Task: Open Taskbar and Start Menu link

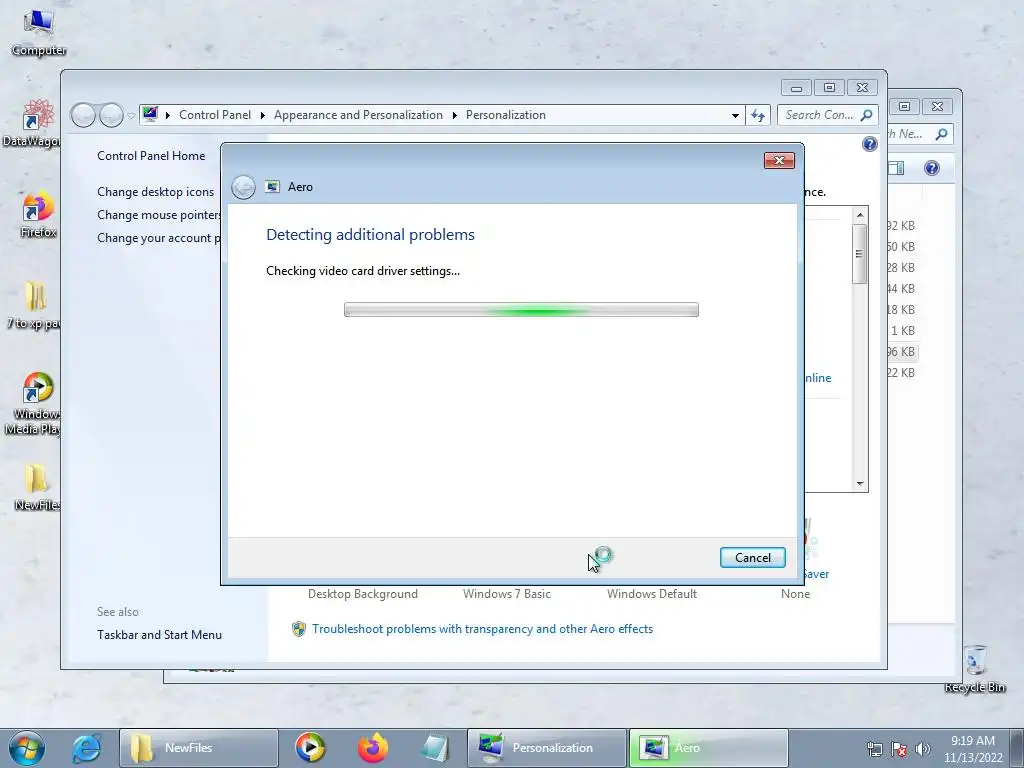Action: coord(159,635)
